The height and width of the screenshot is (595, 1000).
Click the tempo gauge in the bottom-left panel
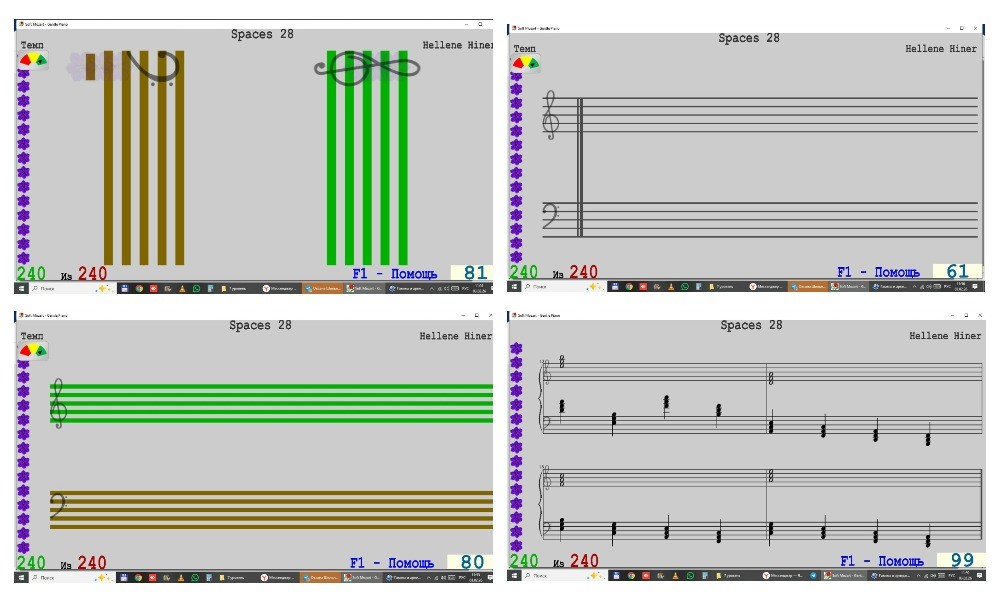coord(34,351)
